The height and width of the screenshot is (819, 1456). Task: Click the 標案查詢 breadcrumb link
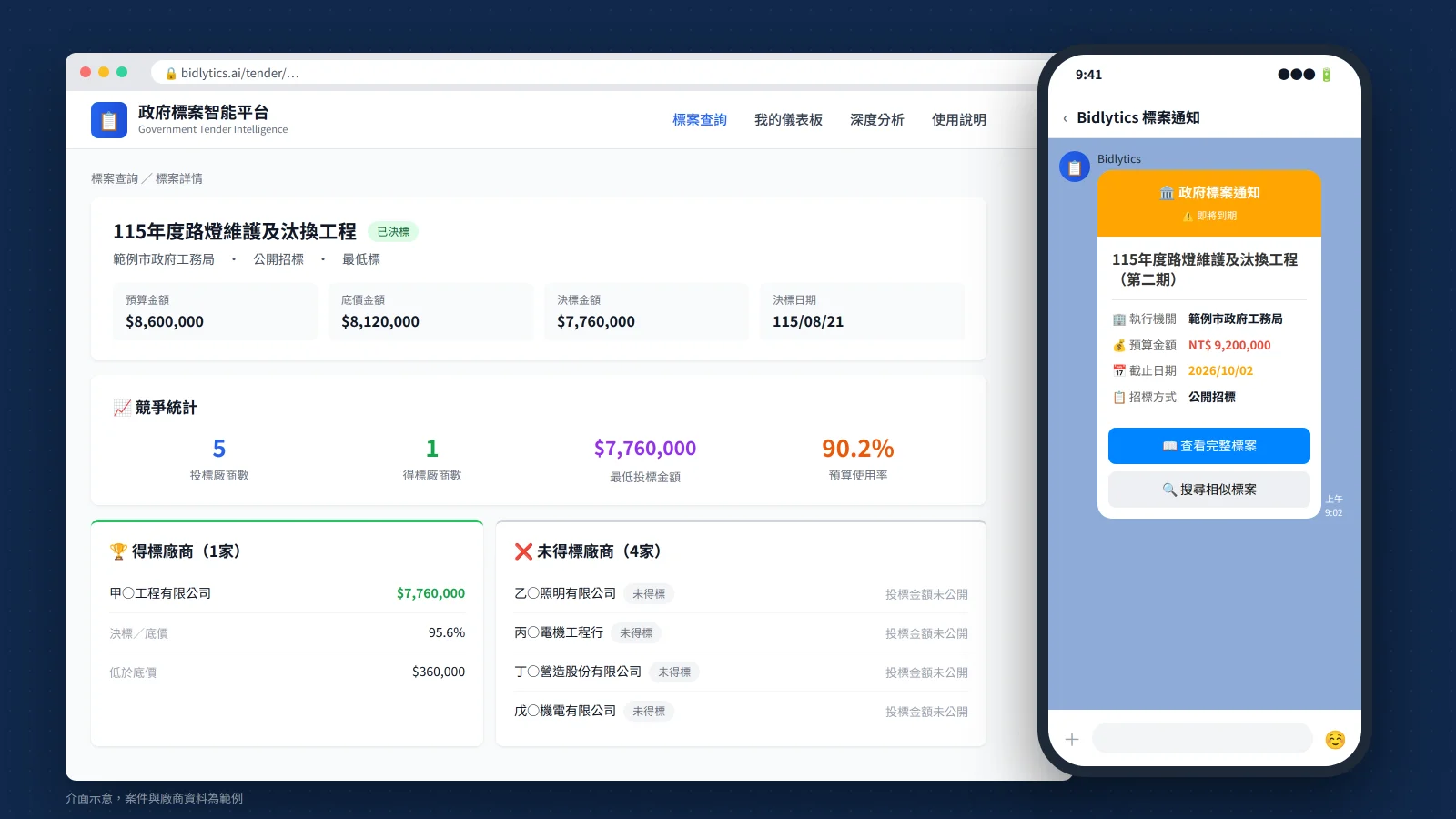click(x=115, y=178)
